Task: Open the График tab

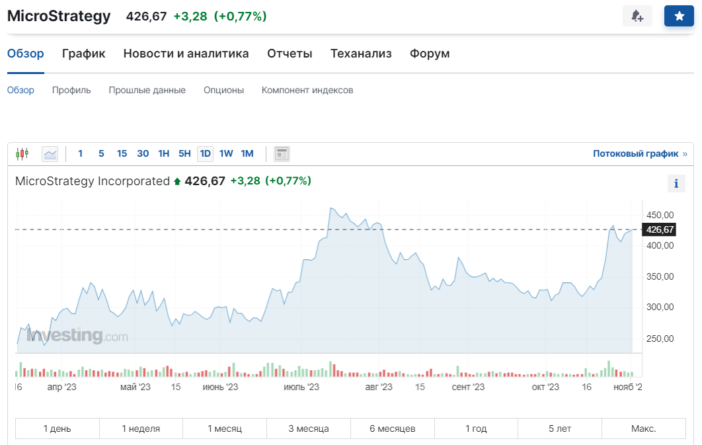Action: (x=84, y=53)
